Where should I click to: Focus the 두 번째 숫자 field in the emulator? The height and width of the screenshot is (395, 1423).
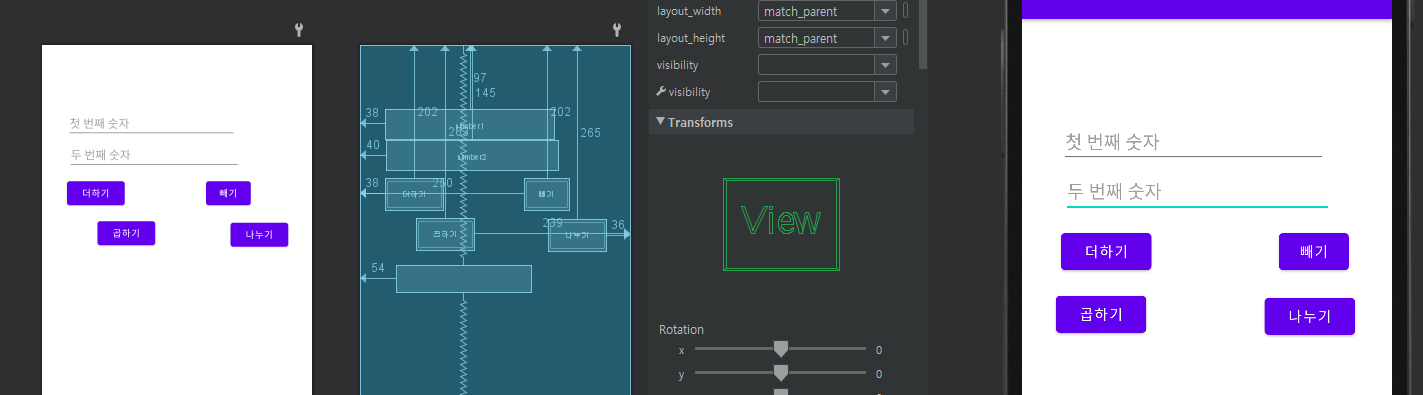tap(1197, 192)
